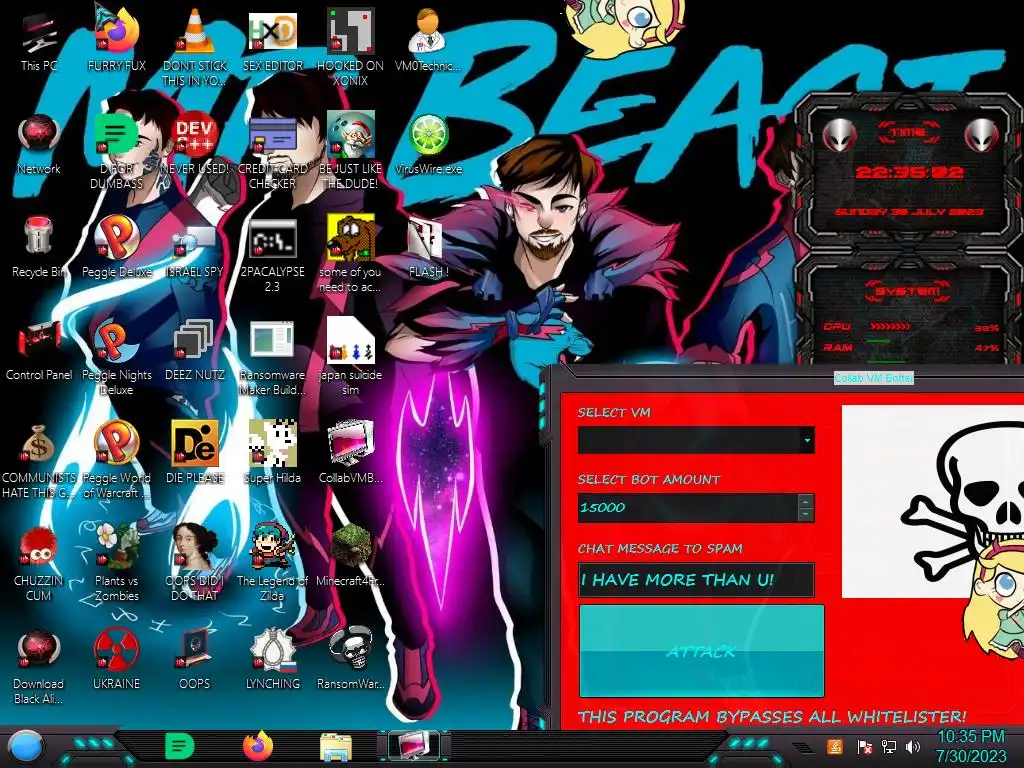Viewport: 1024px width, 768px height.
Task: Open the CollabVMB desktop shortcut
Action: [x=351, y=453]
